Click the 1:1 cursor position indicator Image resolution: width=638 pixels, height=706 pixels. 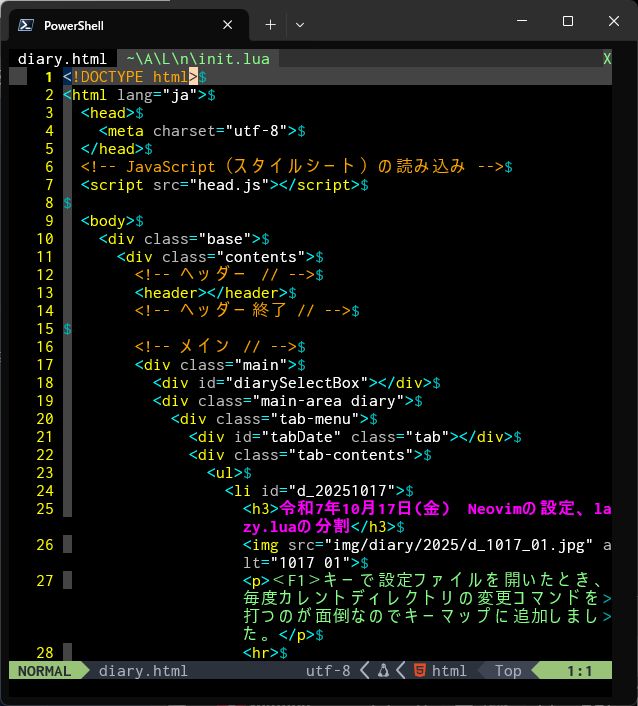(x=580, y=671)
